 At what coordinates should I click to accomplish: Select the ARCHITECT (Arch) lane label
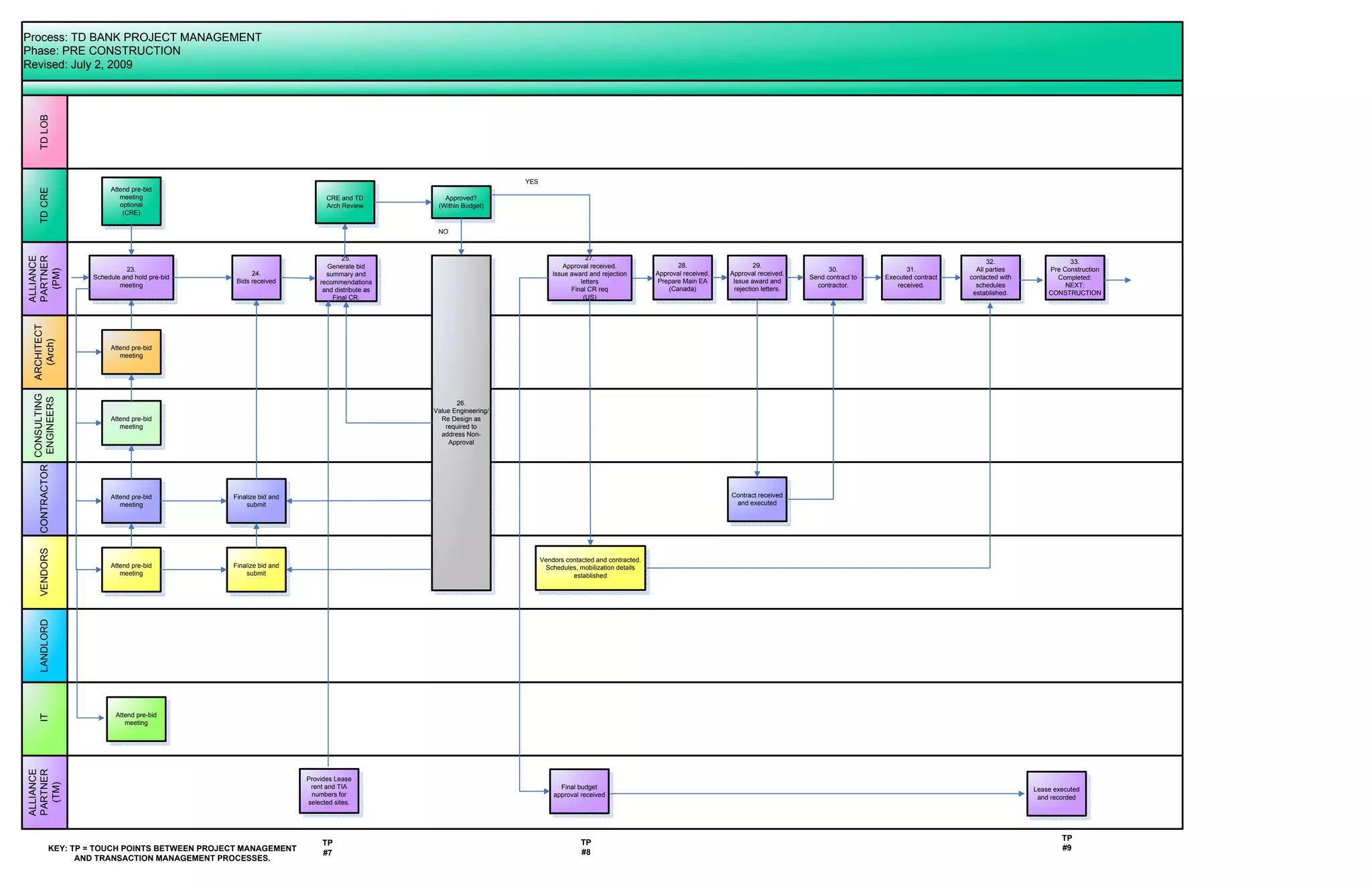tap(44, 352)
